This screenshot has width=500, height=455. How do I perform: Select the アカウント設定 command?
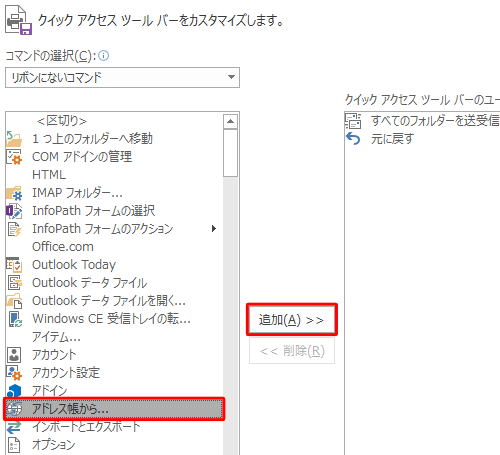[114, 373]
